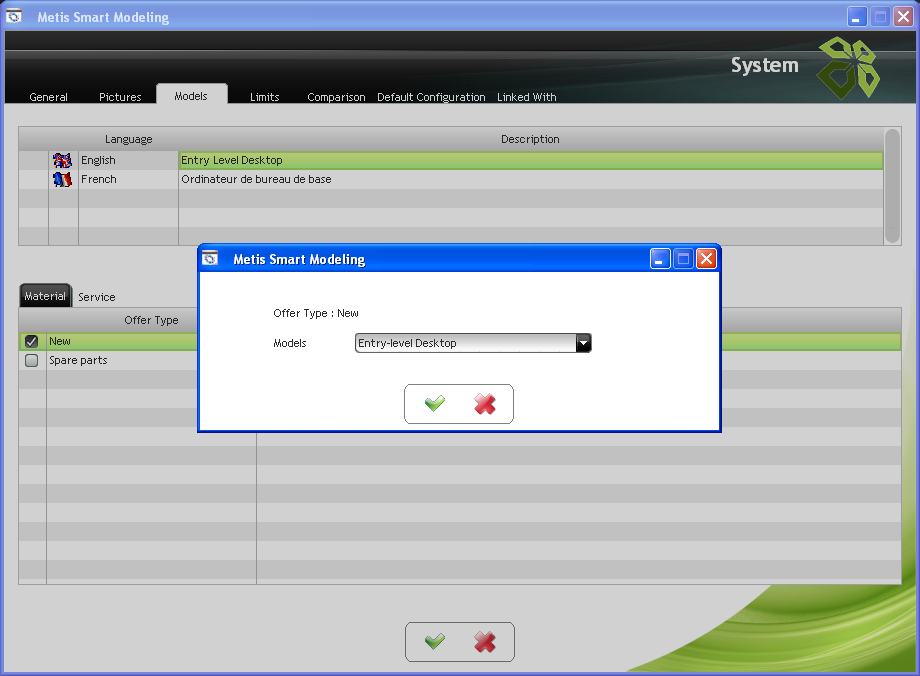Open the Models dropdown arrow
The image size is (920, 676).
[583, 343]
